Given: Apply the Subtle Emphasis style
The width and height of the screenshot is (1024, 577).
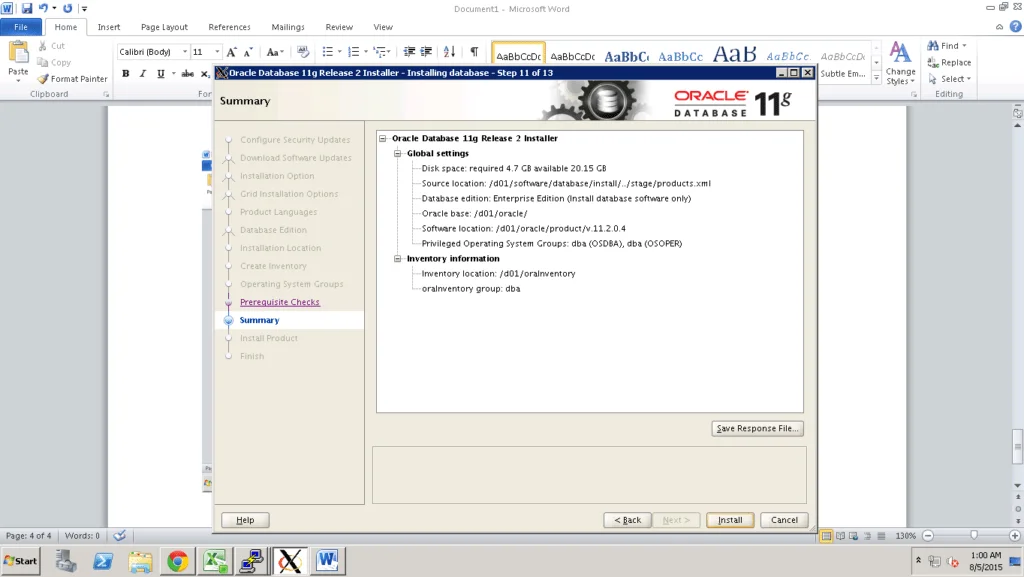Looking at the screenshot, I should point(842,64).
